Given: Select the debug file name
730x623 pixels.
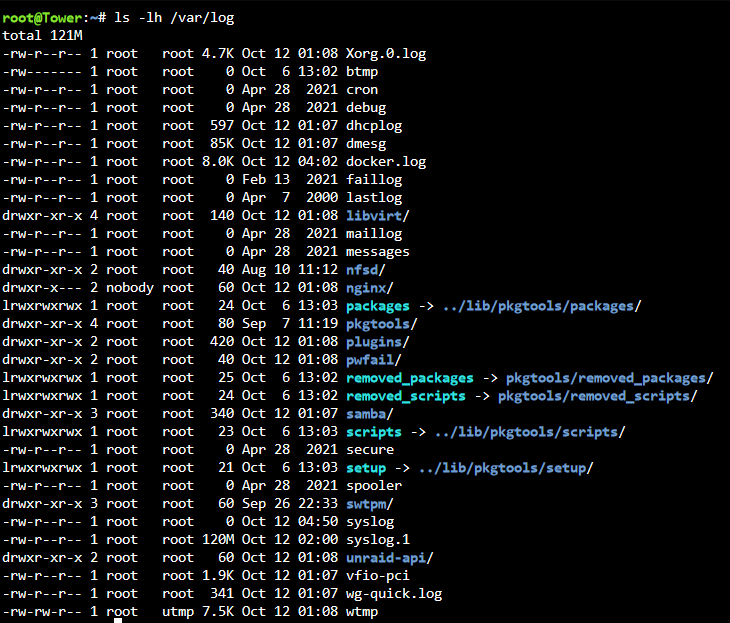Looking at the screenshot, I should 365,108.
